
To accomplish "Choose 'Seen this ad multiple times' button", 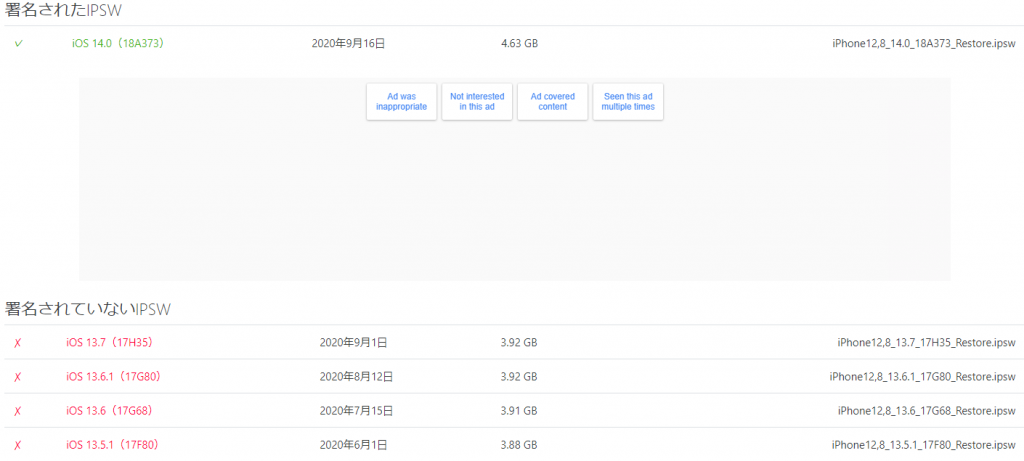I will pyautogui.click(x=628, y=102).
